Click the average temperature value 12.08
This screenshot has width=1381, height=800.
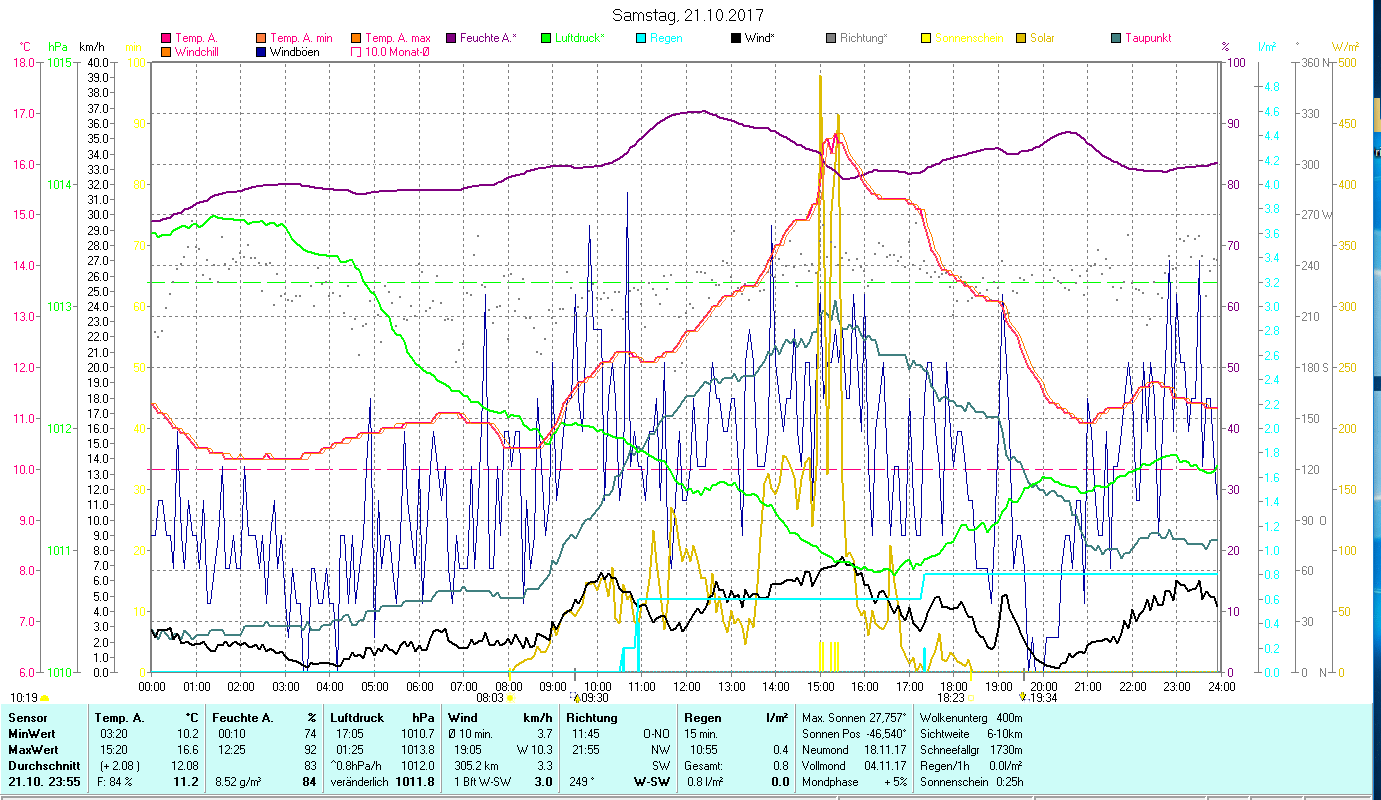coord(184,766)
